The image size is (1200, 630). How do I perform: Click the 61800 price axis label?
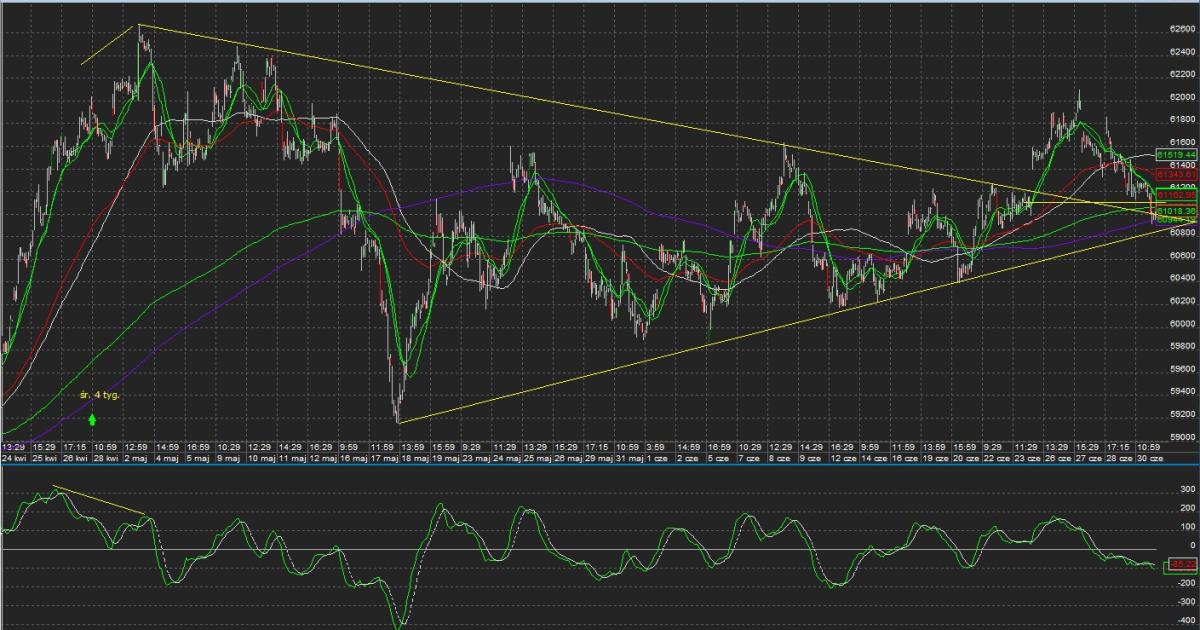coord(1180,120)
